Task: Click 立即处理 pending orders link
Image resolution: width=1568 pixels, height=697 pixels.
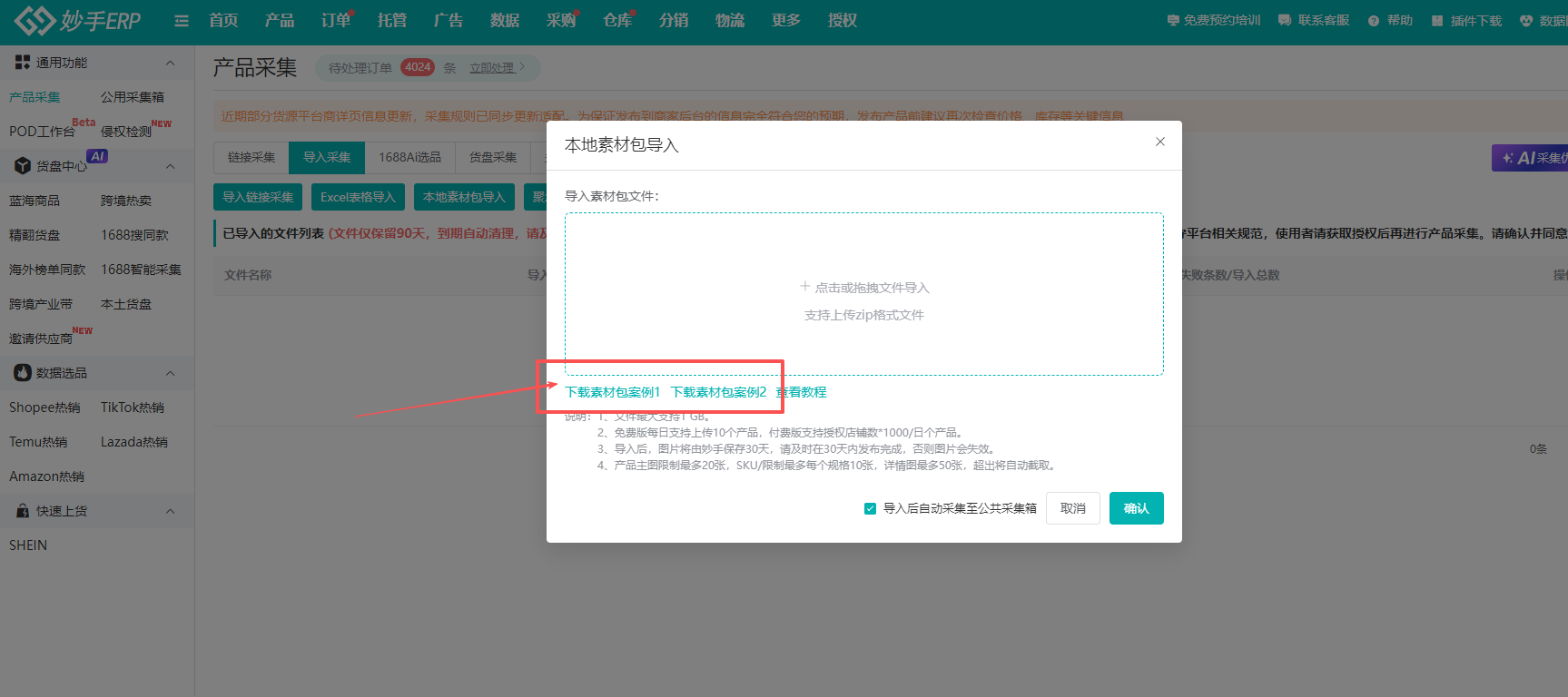Action: 492,68
